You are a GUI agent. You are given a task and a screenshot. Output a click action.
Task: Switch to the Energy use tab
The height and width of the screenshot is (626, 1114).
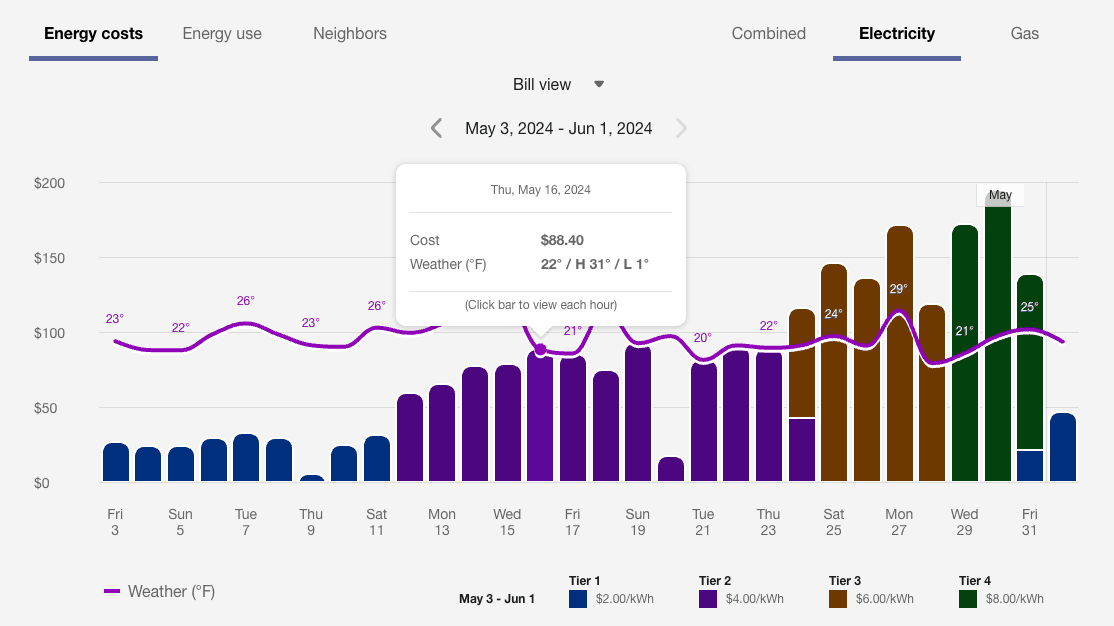pos(222,33)
